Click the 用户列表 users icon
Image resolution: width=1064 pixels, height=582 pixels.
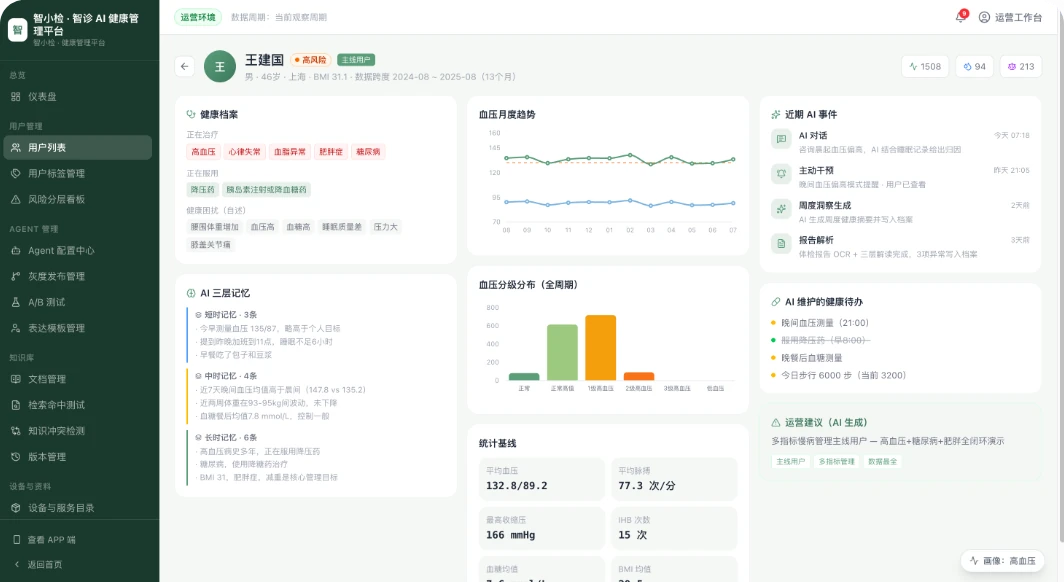pyautogui.click(x=16, y=148)
